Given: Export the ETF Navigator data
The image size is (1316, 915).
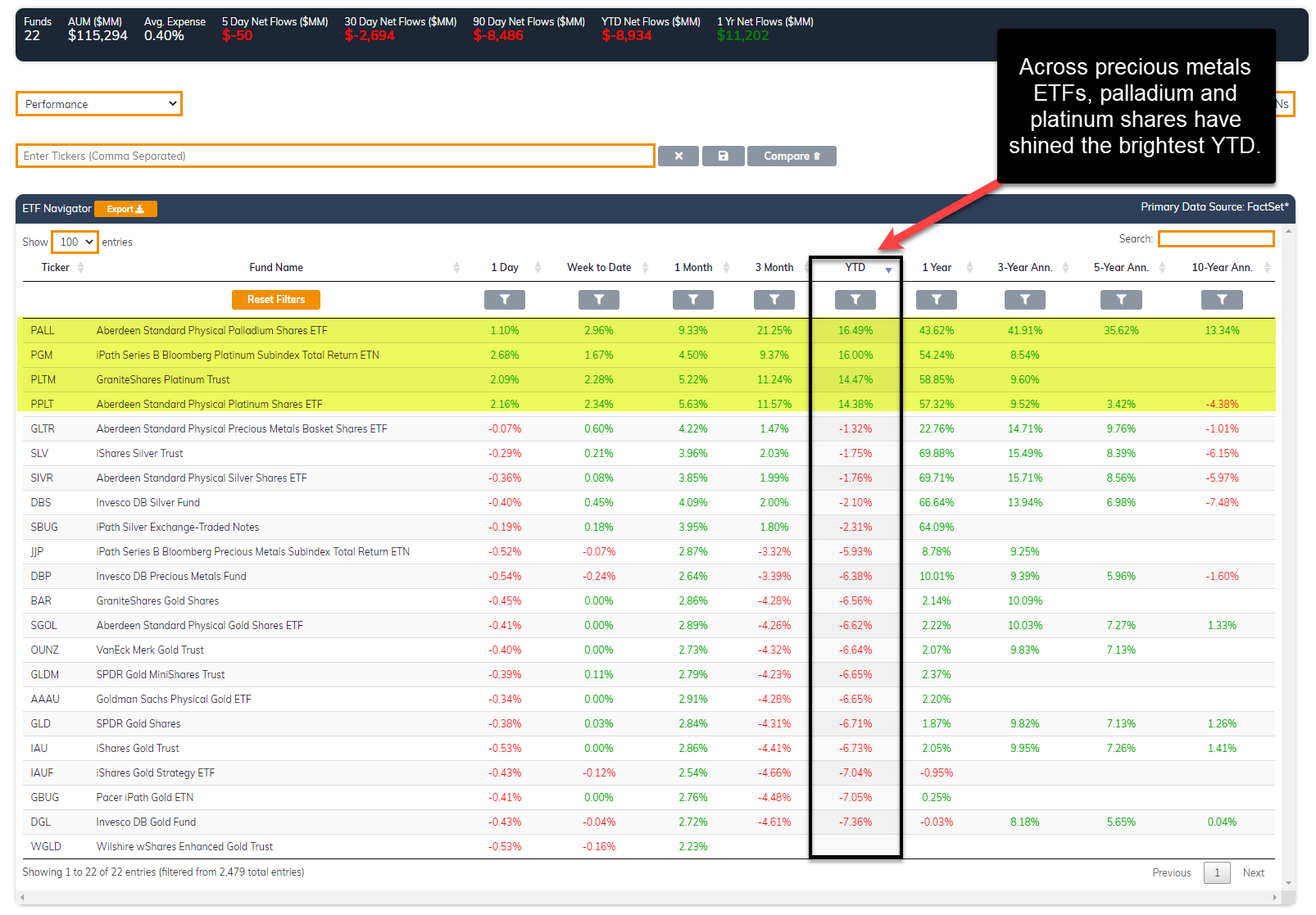Looking at the screenshot, I should [125, 210].
